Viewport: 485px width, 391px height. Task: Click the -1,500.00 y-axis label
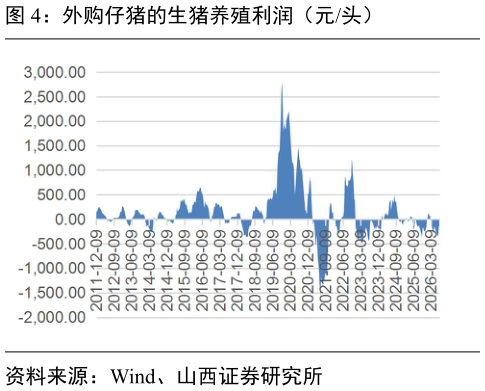52,293
